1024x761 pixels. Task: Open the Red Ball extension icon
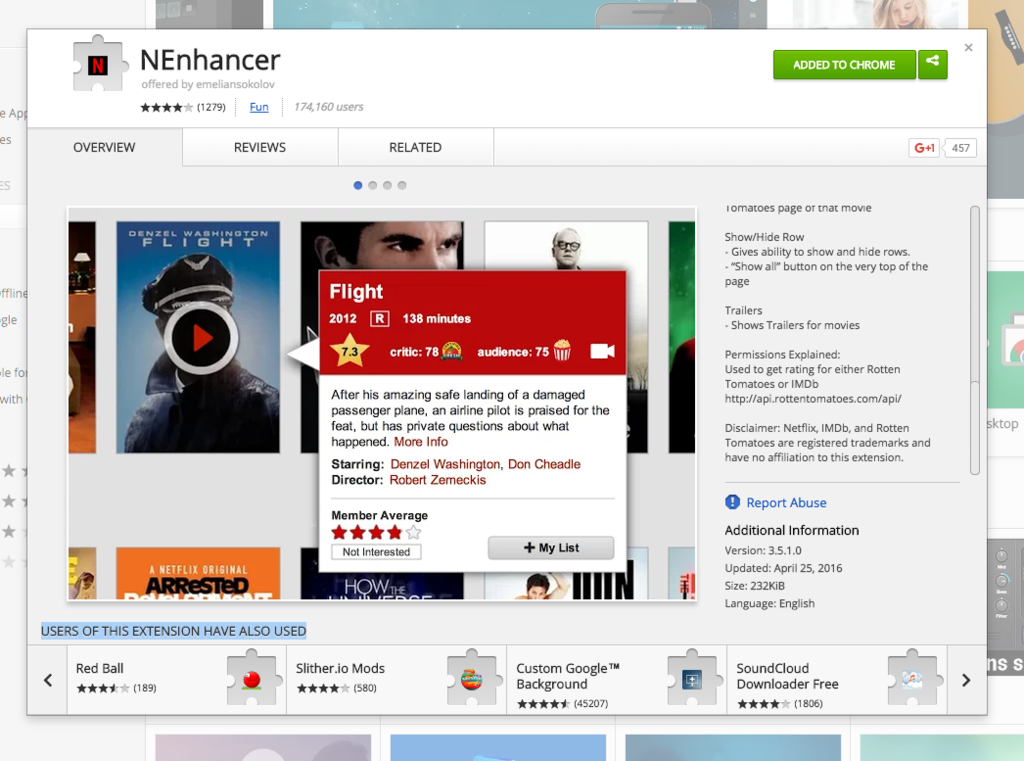251,679
